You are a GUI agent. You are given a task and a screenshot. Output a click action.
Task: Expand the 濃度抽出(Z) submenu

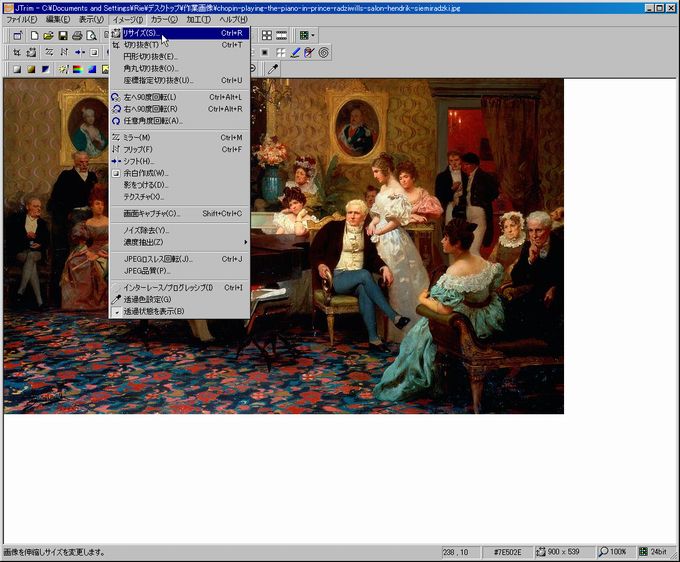click(180, 242)
